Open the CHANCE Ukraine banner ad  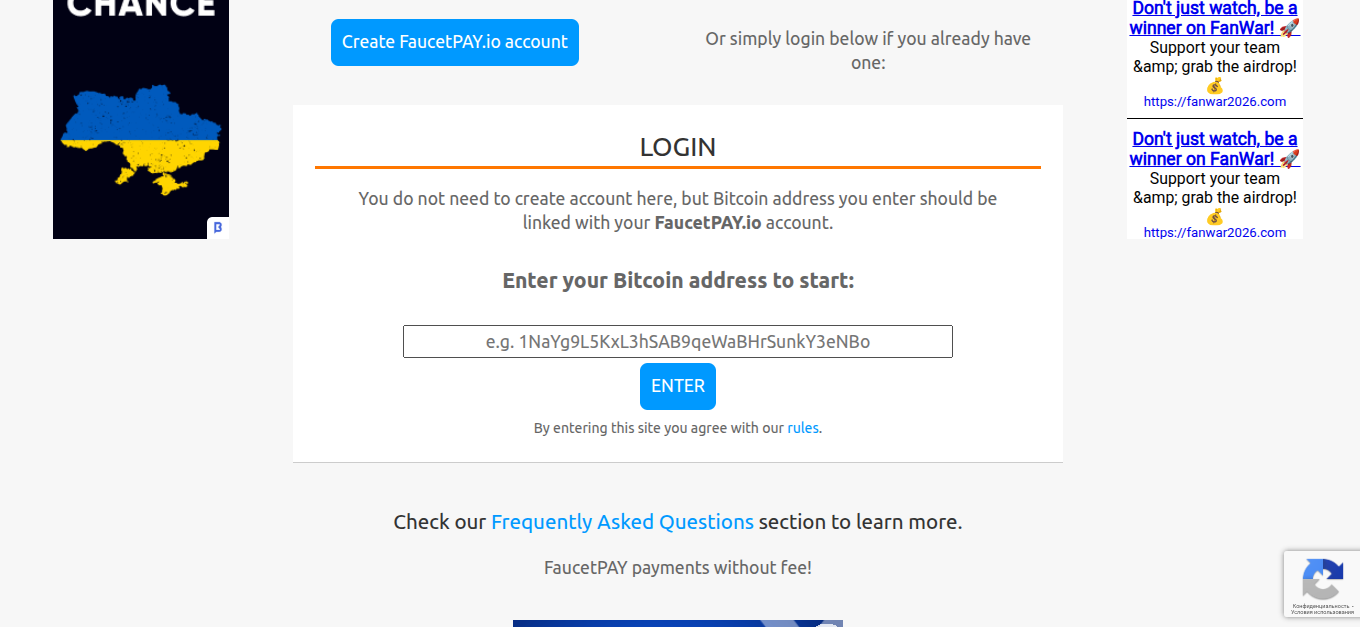(140, 119)
